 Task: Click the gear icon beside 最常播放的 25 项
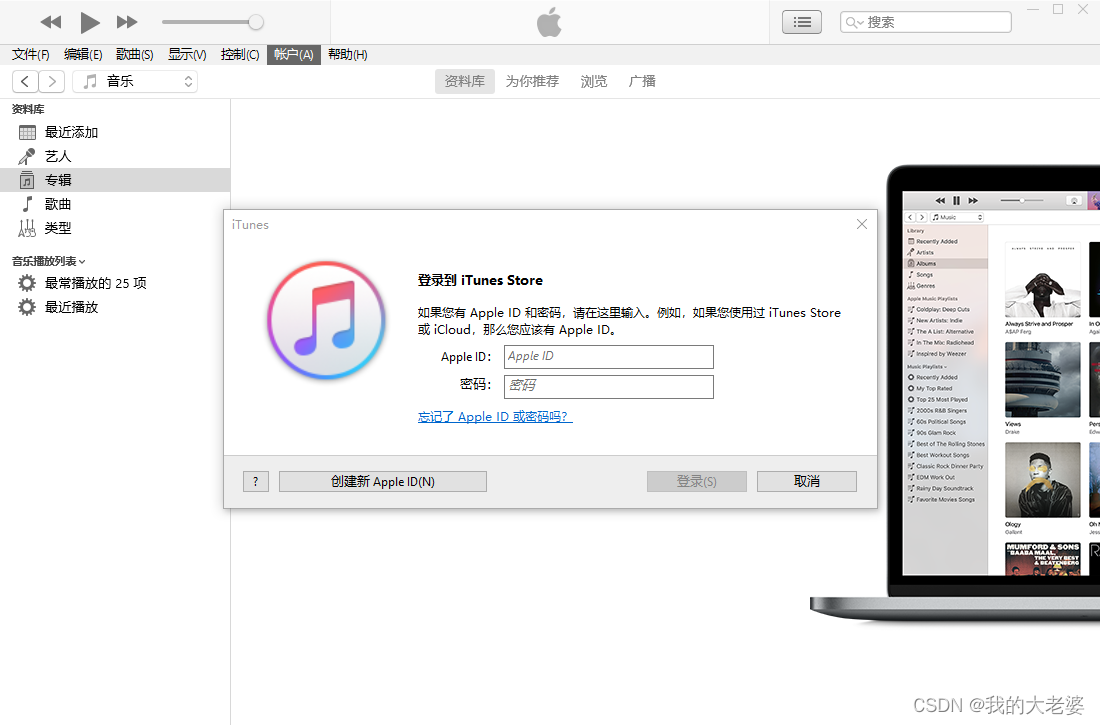click(x=27, y=284)
